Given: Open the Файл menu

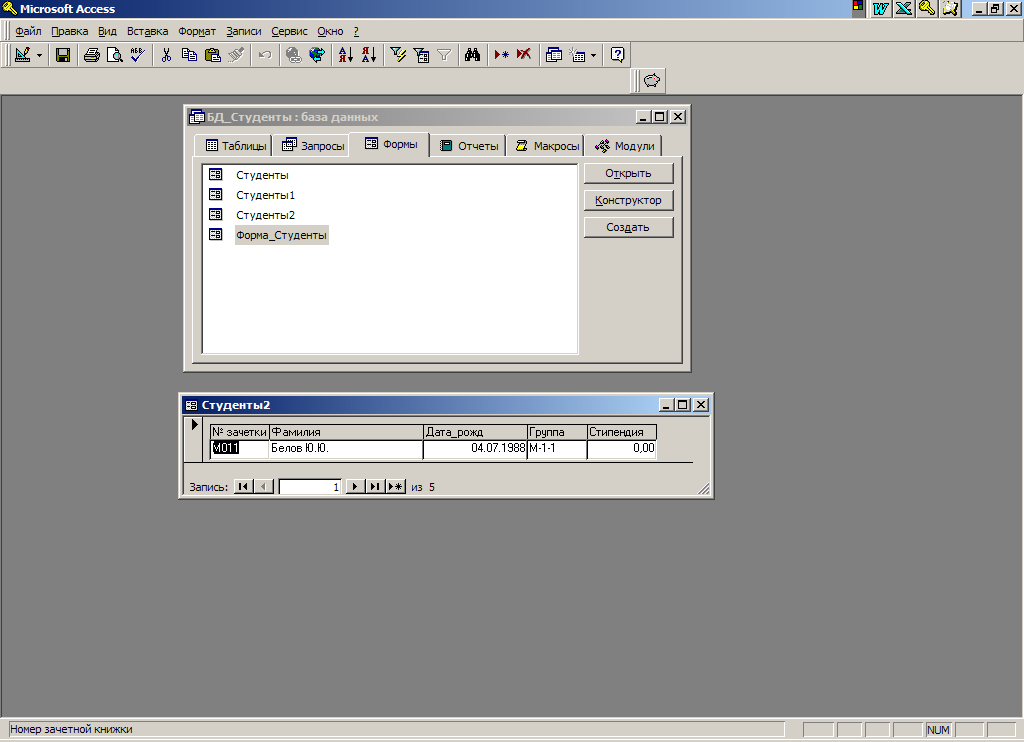Looking at the screenshot, I should point(28,31).
